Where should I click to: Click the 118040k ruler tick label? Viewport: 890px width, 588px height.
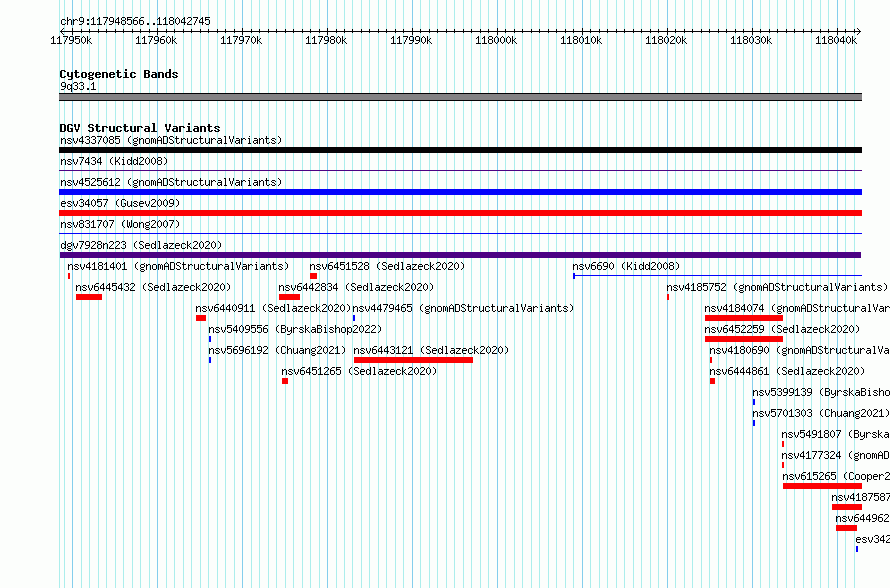(x=836, y=40)
